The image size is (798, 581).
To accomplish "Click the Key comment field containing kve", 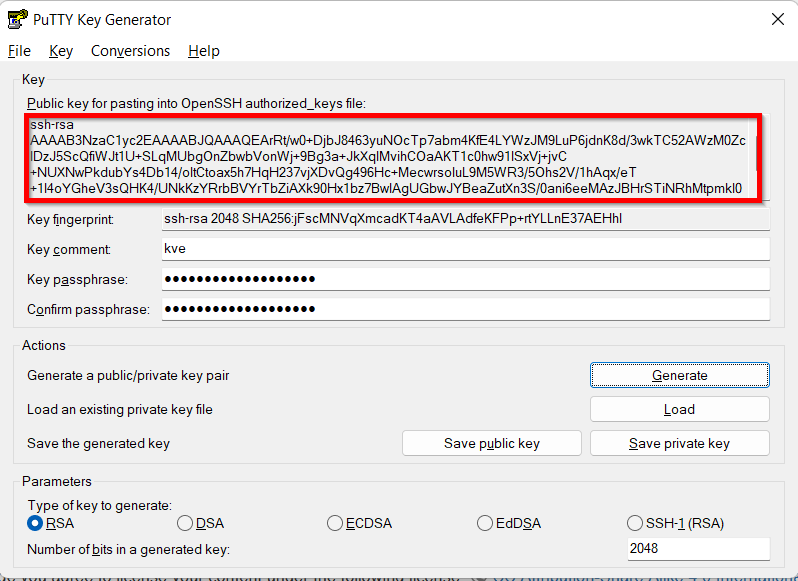I will [x=465, y=249].
